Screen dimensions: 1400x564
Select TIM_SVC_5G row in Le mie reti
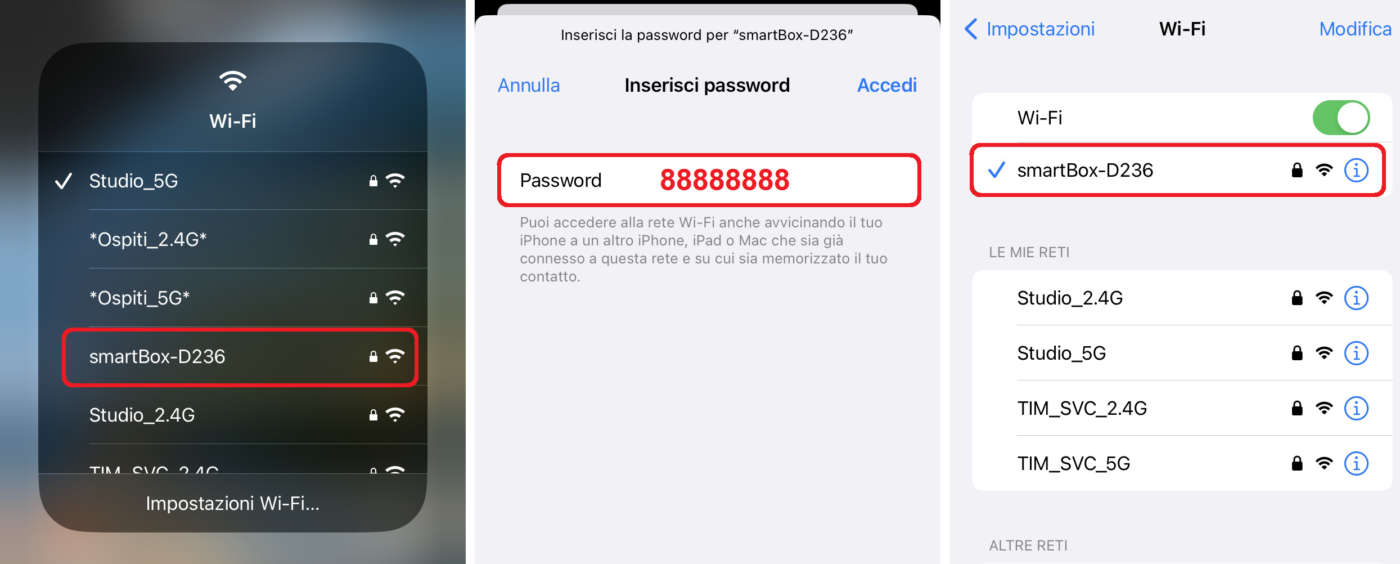1182,463
